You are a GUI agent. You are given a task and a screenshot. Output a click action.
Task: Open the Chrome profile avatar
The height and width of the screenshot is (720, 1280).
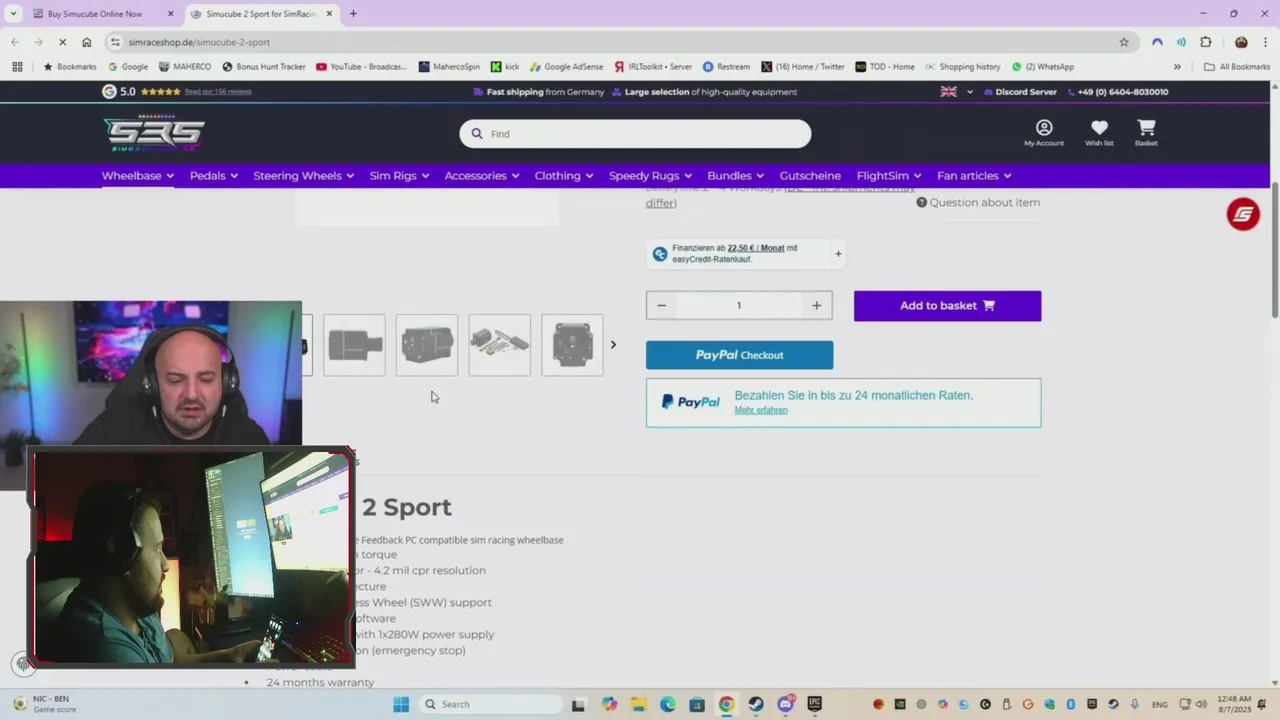(x=1241, y=42)
